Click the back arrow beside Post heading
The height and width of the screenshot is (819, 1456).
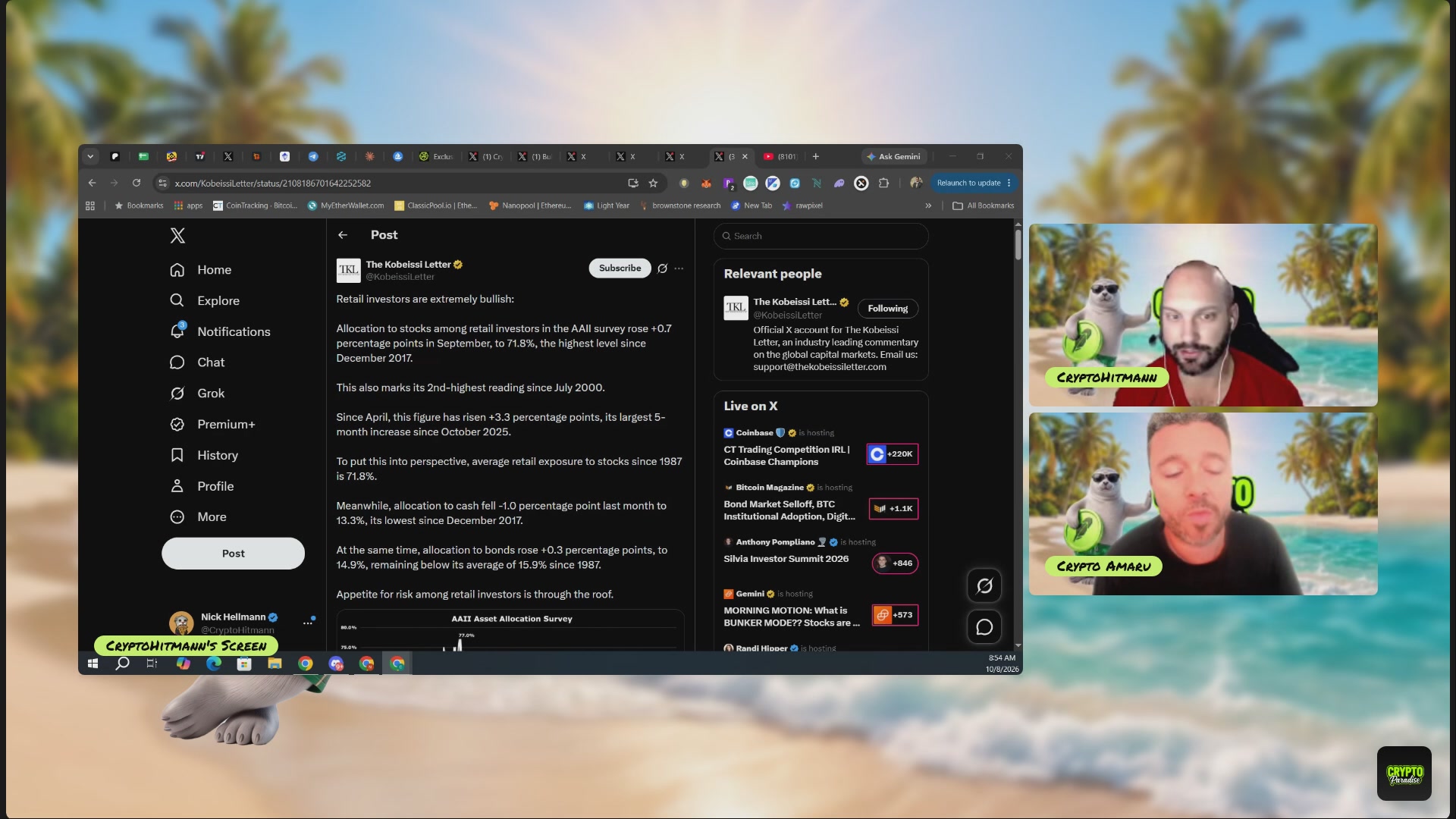[x=343, y=235]
